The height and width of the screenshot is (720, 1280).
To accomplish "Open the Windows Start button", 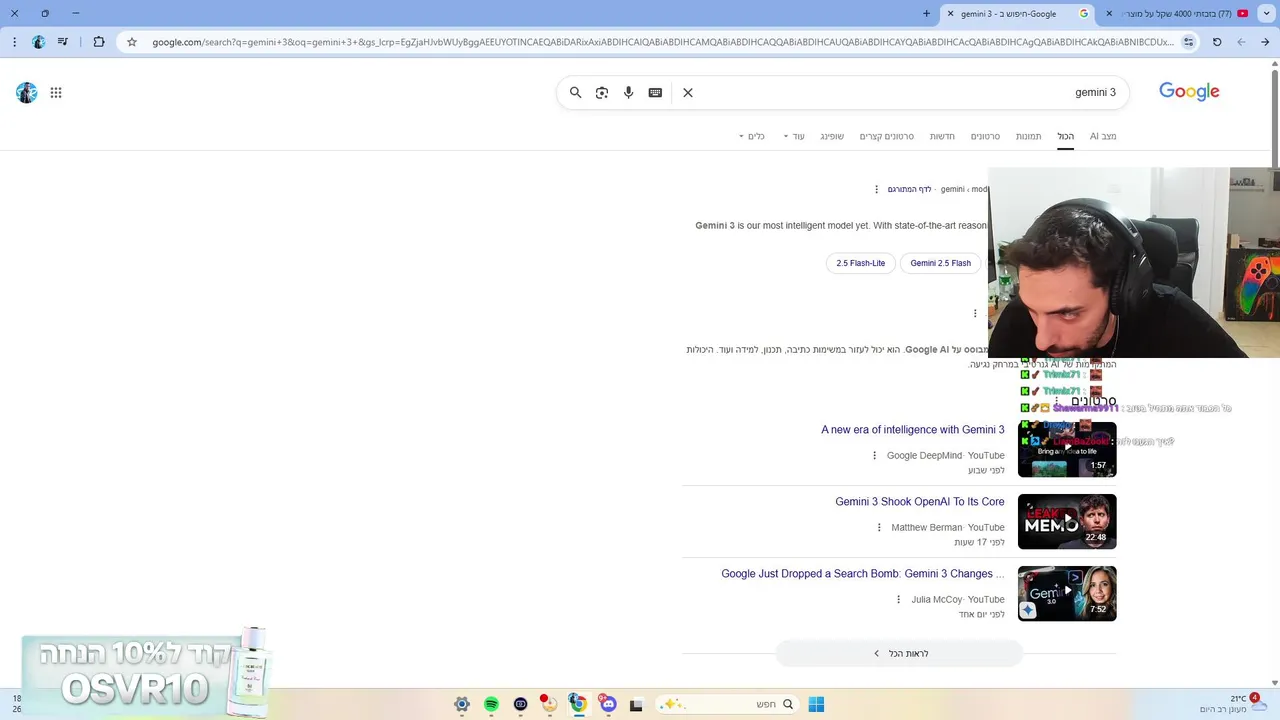I will [x=816, y=704].
